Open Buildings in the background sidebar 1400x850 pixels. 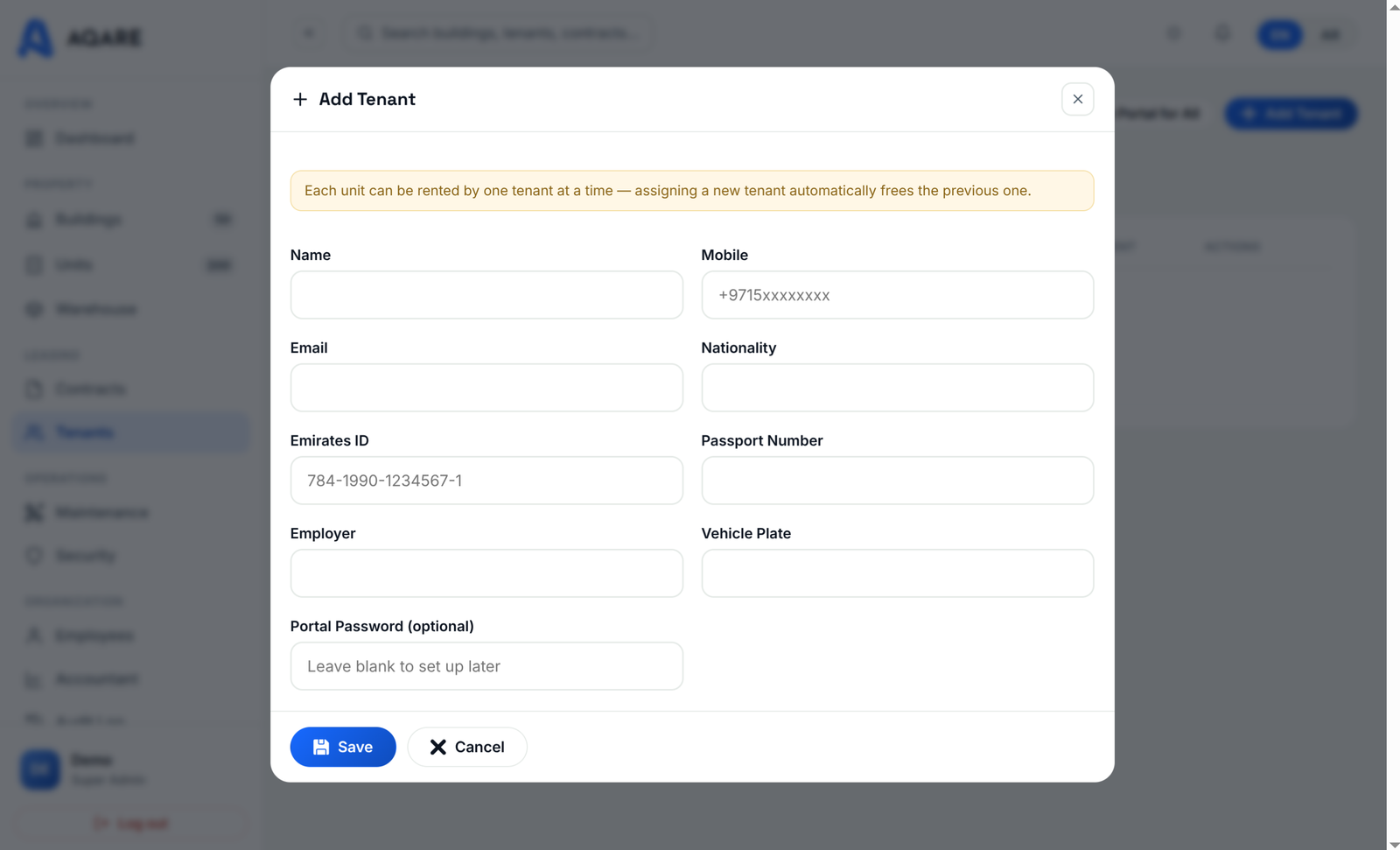click(x=131, y=219)
